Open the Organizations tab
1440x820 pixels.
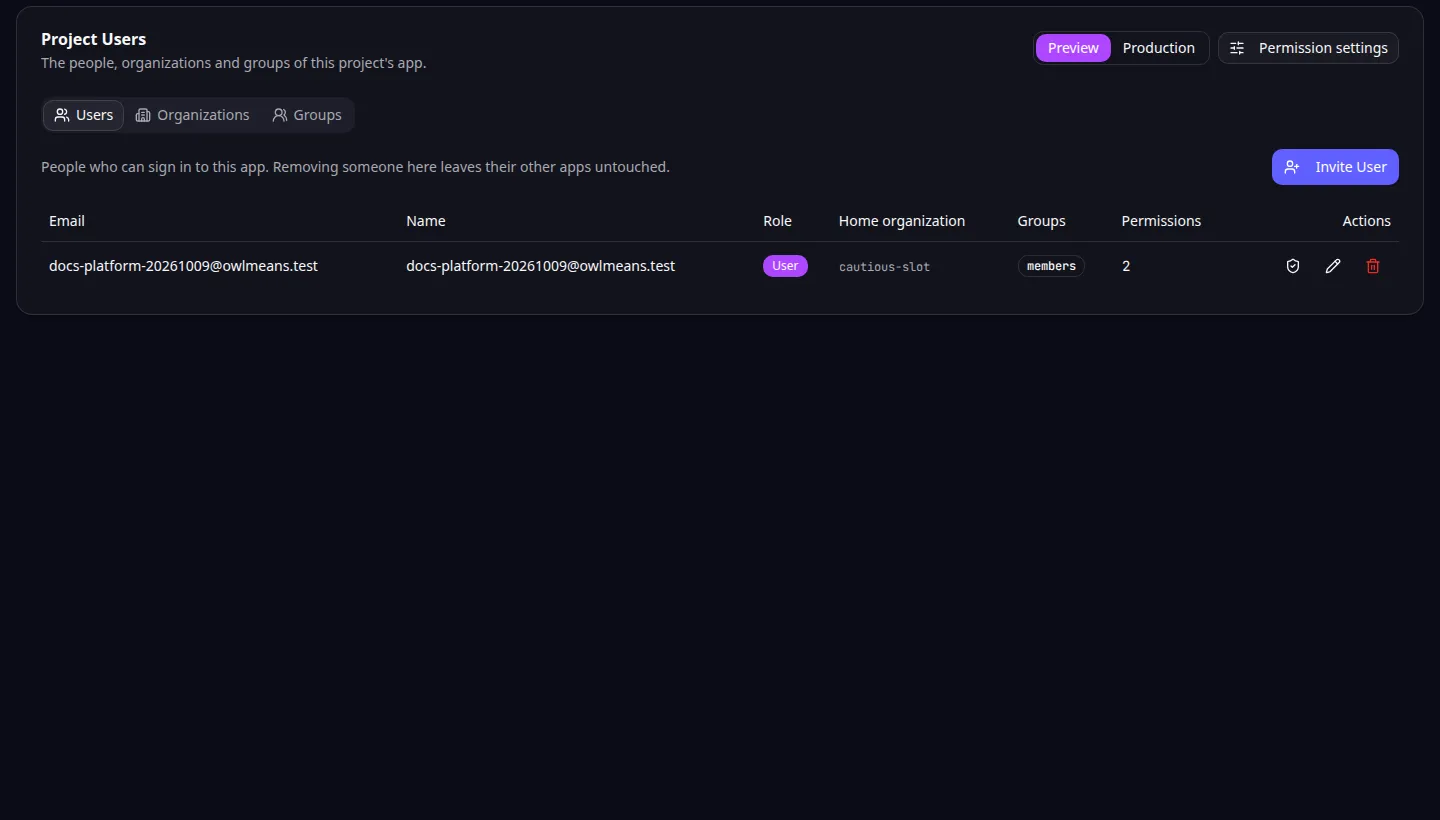(x=192, y=115)
